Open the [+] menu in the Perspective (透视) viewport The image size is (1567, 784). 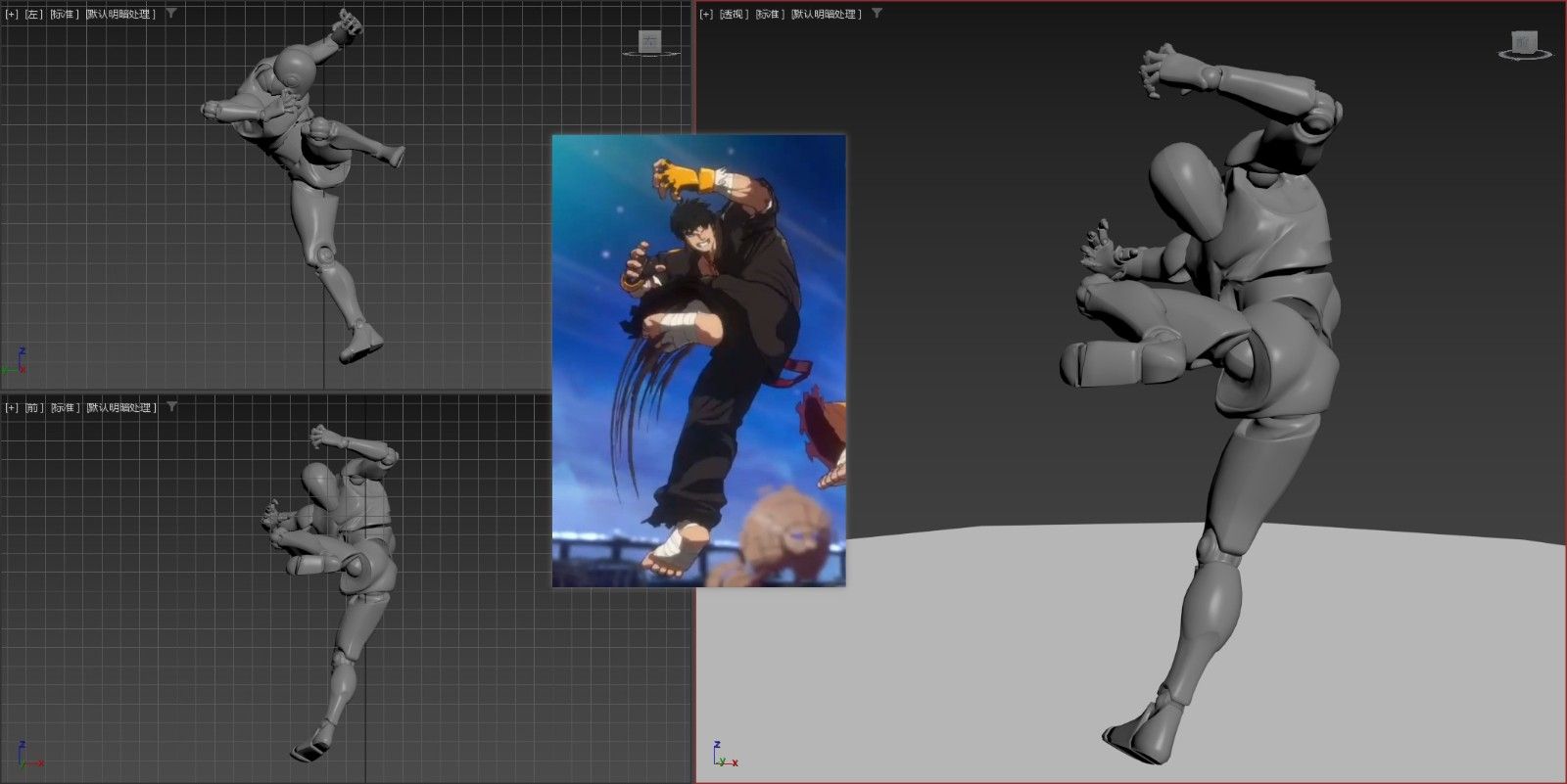(x=706, y=14)
